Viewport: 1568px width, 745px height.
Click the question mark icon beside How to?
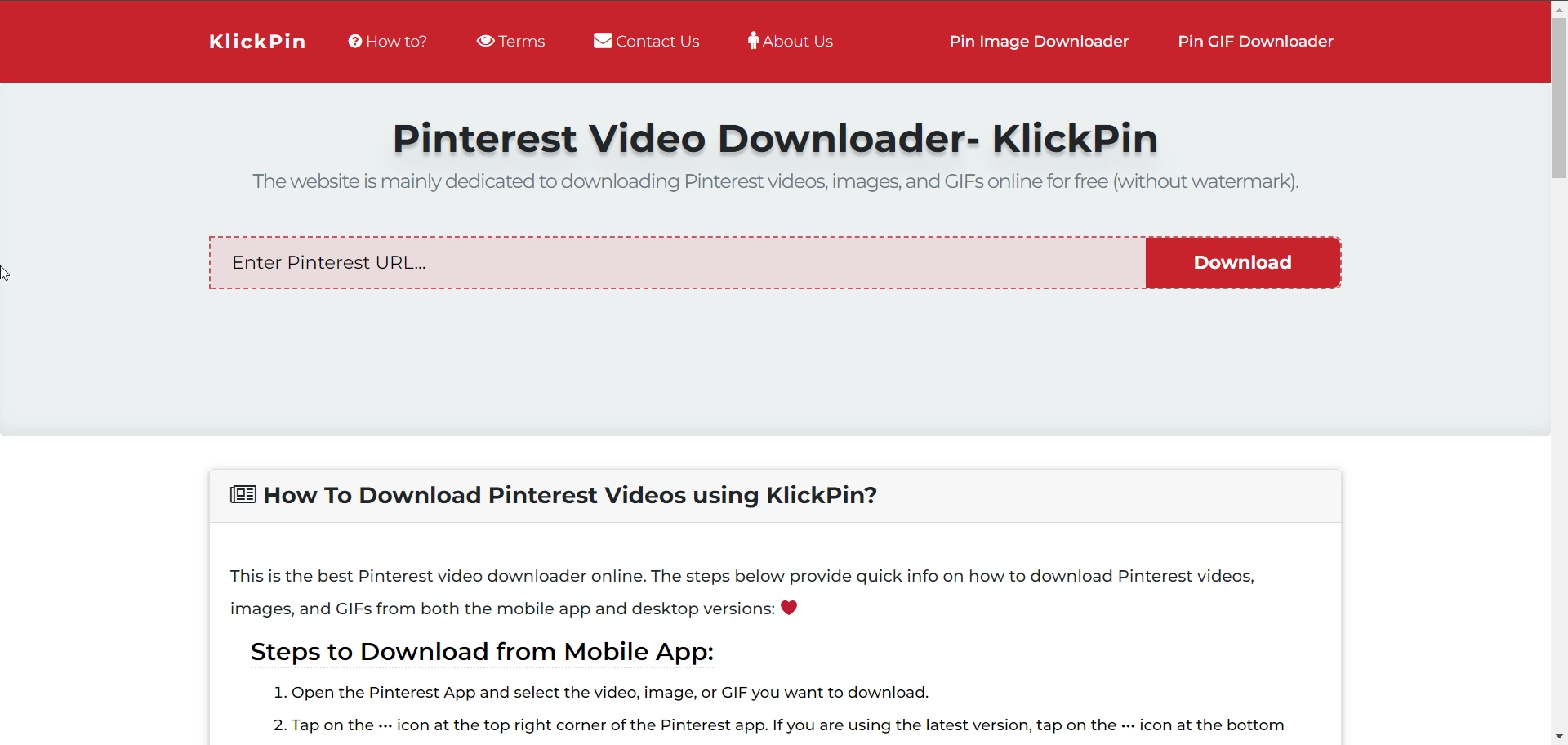pos(354,40)
